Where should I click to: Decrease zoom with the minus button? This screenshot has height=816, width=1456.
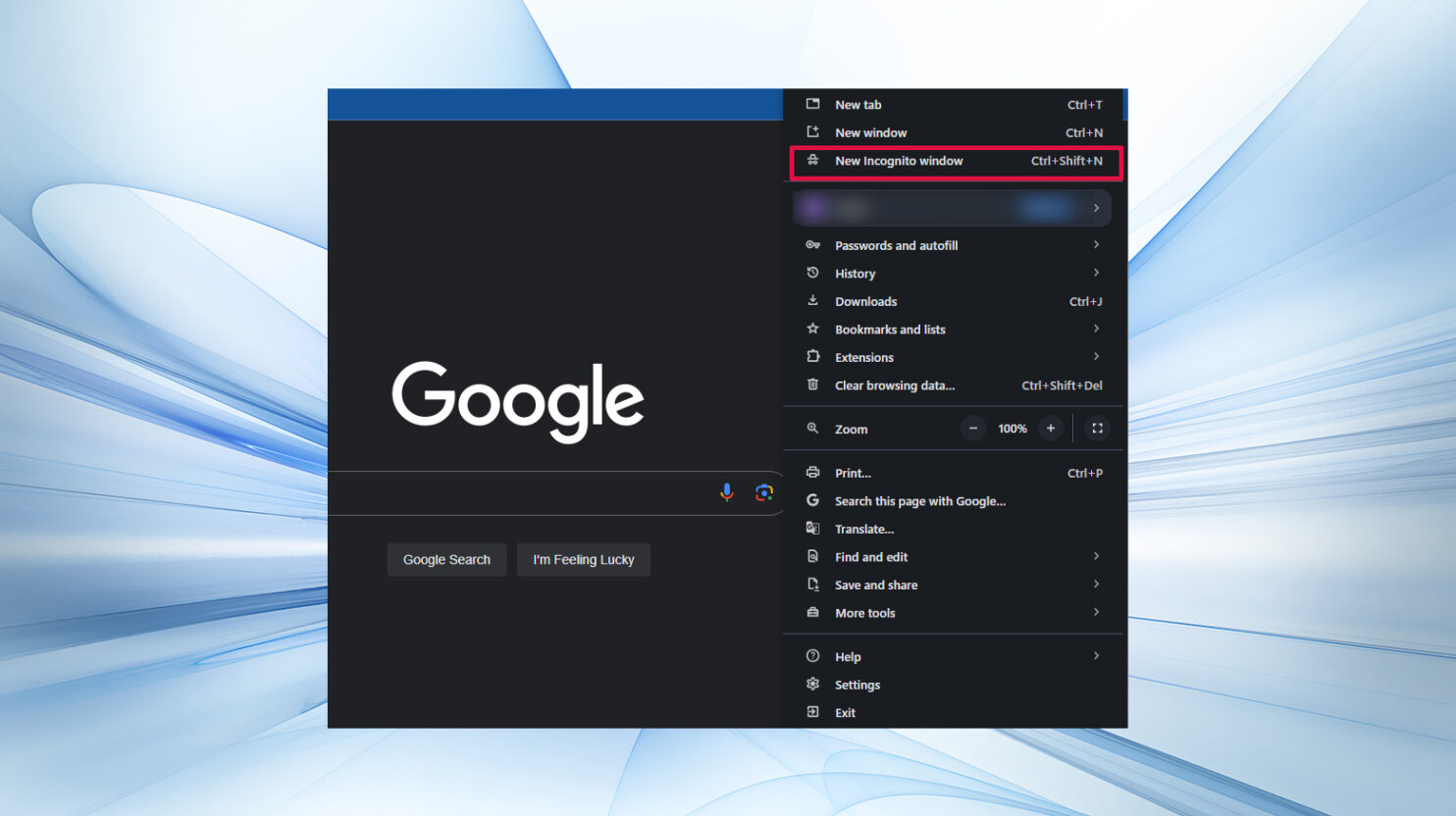[972, 429]
